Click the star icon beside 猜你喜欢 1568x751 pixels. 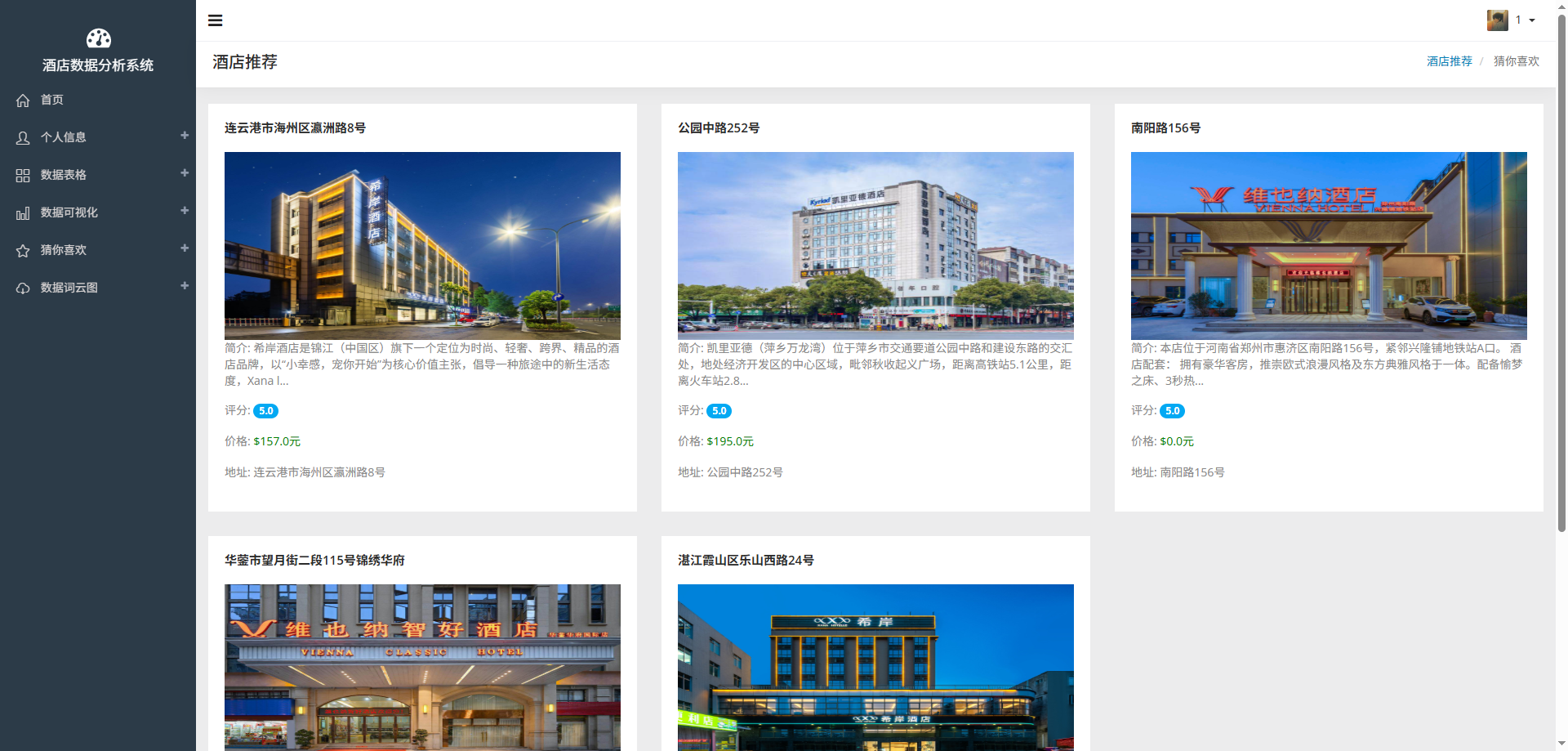click(x=23, y=251)
